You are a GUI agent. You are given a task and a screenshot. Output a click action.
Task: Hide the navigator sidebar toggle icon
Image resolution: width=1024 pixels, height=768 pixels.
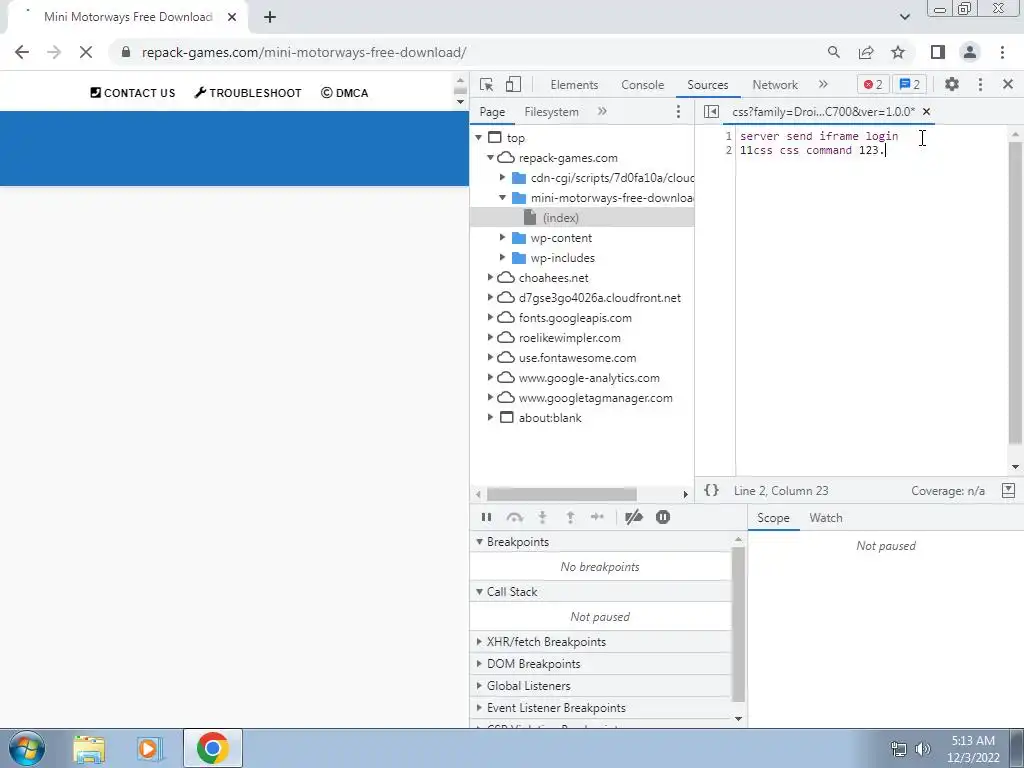[711, 112]
